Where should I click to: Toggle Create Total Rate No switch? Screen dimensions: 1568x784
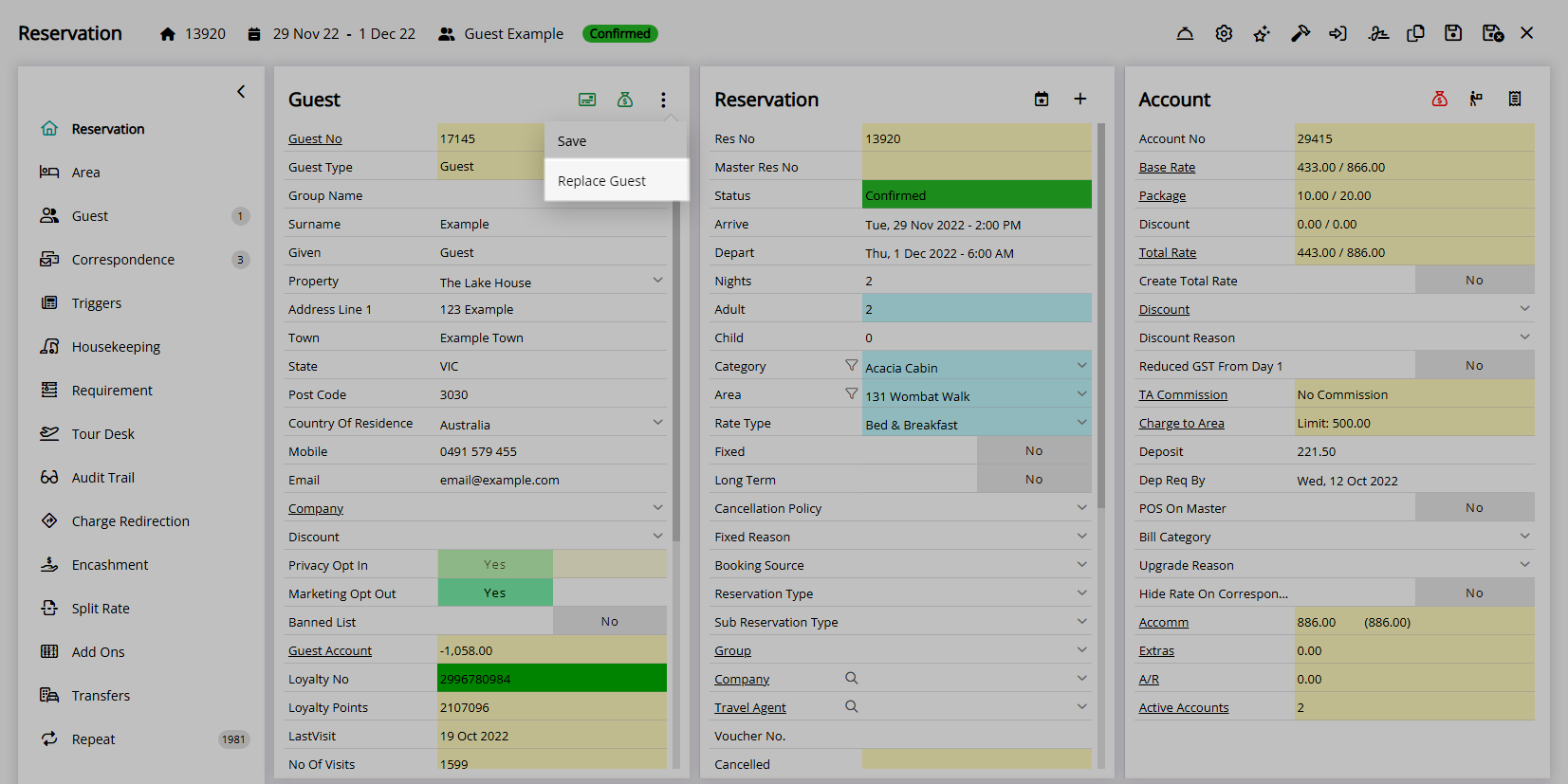(x=1474, y=280)
